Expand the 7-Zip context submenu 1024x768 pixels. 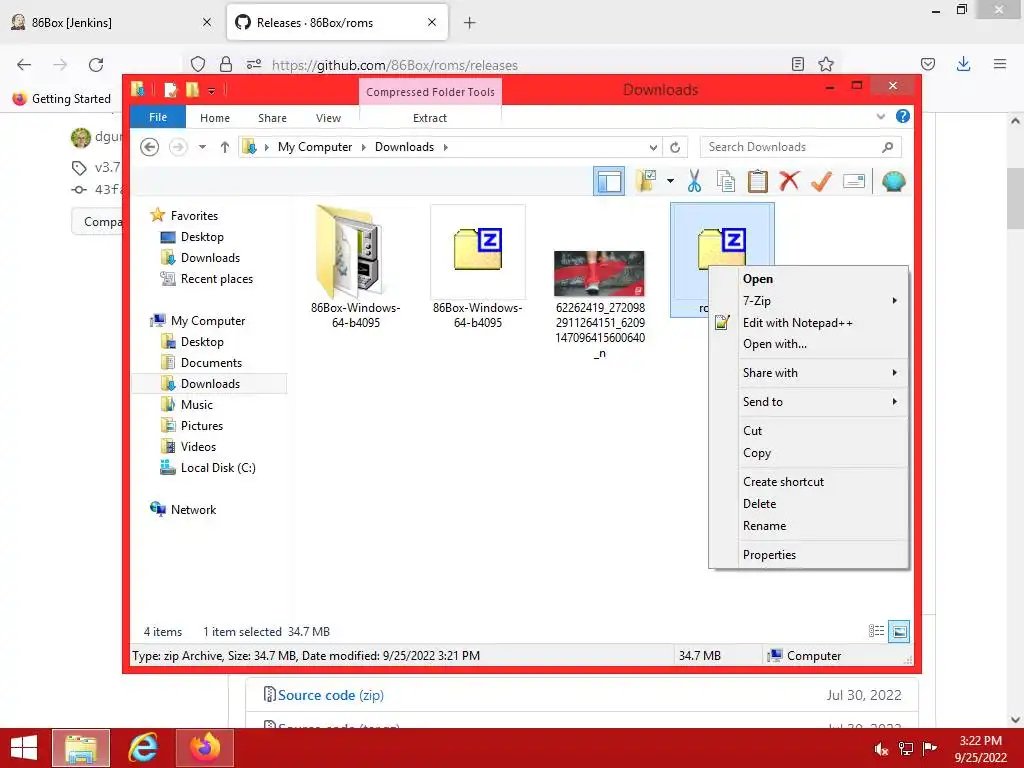[809, 301]
